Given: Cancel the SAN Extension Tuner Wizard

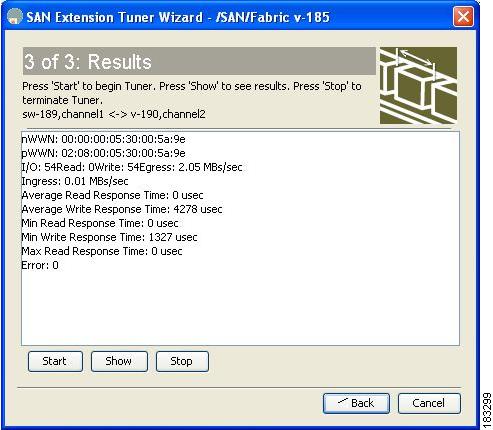Looking at the screenshot, I should (x=429, y=403).
